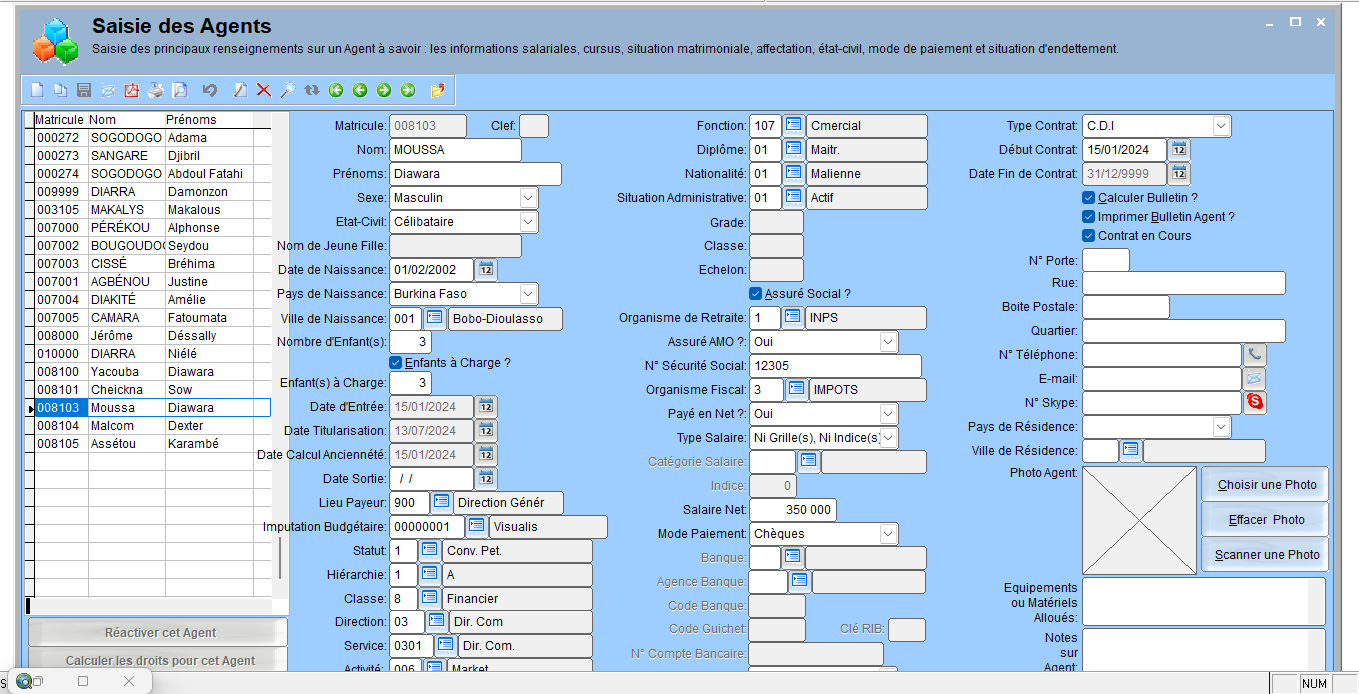Screen dimensions: 1359x694
Task: Delete record with red X icon
Action: 264,90
